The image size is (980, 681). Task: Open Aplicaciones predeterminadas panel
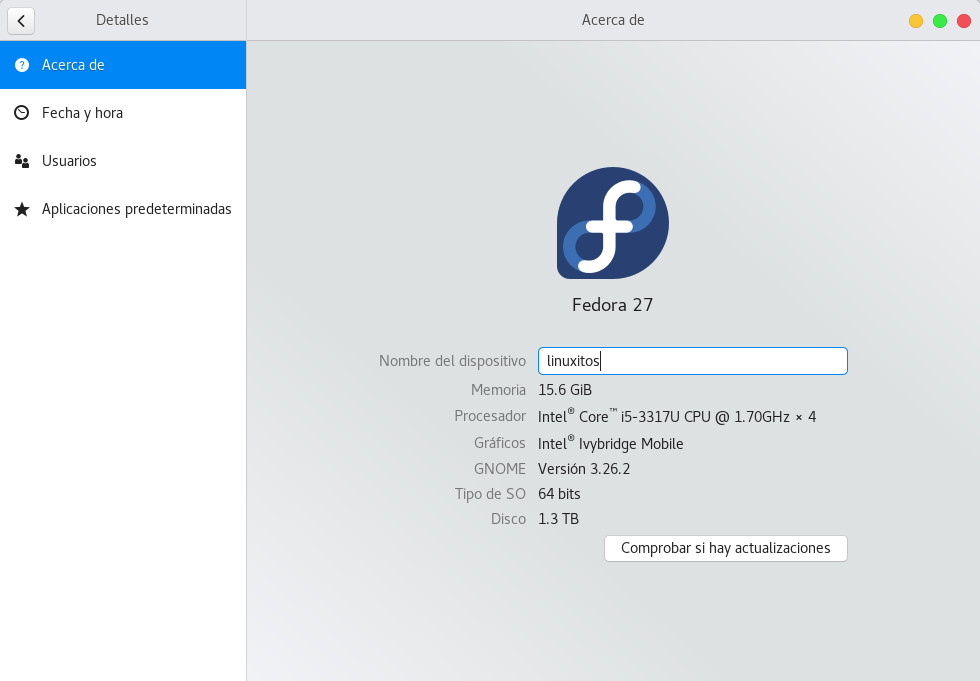point(136,210)
